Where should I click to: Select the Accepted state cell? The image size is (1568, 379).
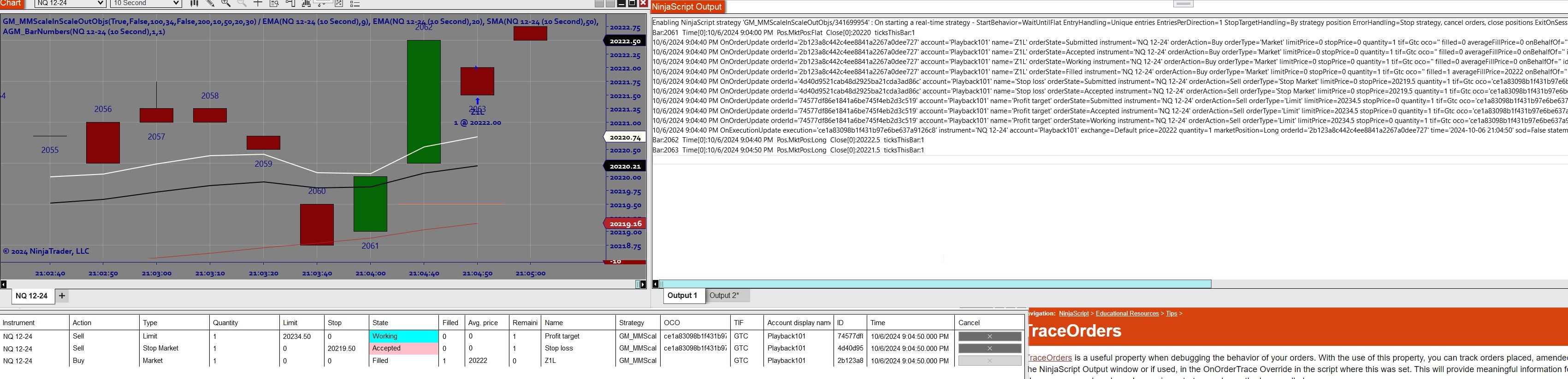[x=404, y=349]
